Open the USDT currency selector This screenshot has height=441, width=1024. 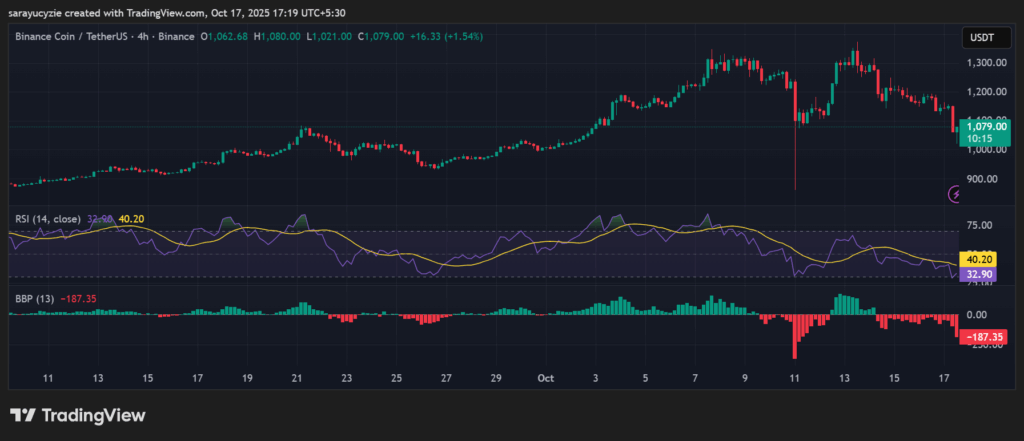[978, 37]
